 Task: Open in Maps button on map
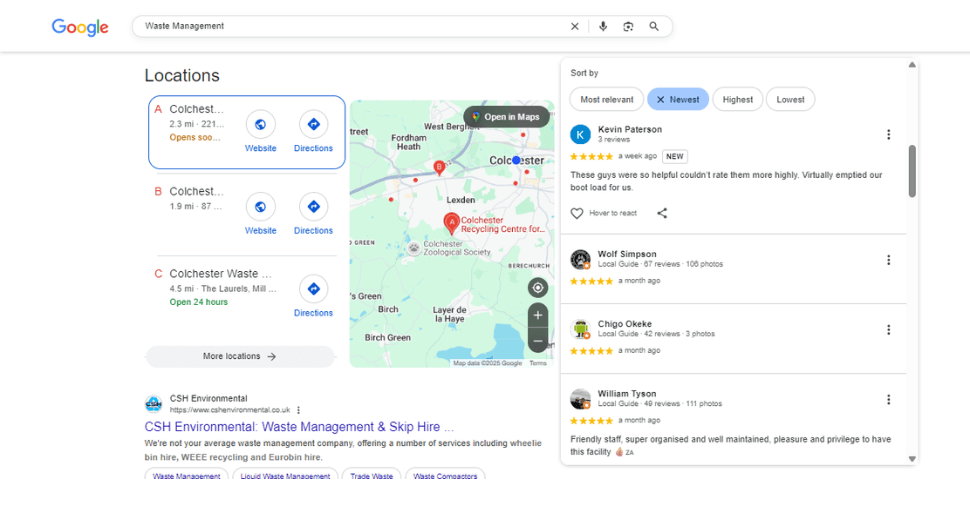click(x=506, y=117)
